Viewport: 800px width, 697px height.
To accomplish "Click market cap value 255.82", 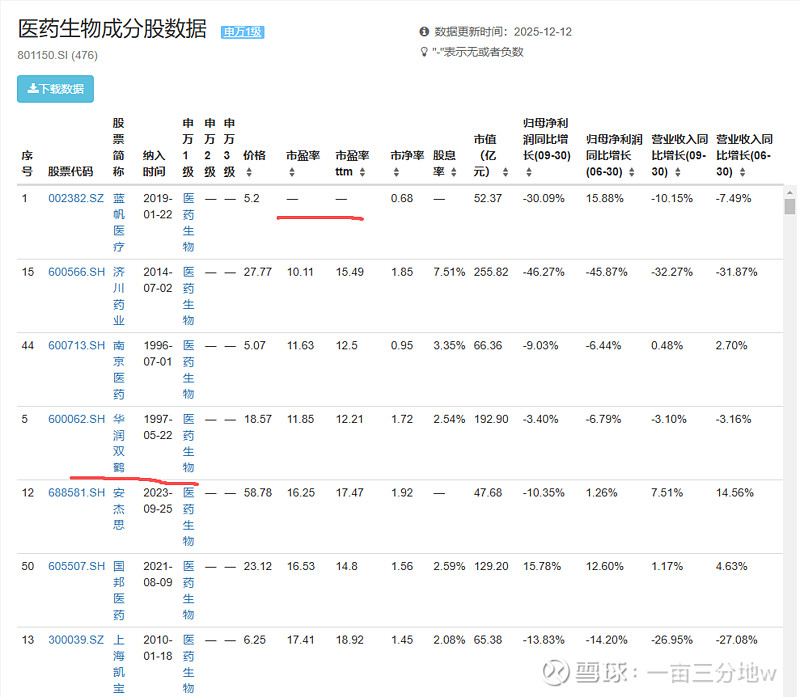I will (x=491, y=272).
